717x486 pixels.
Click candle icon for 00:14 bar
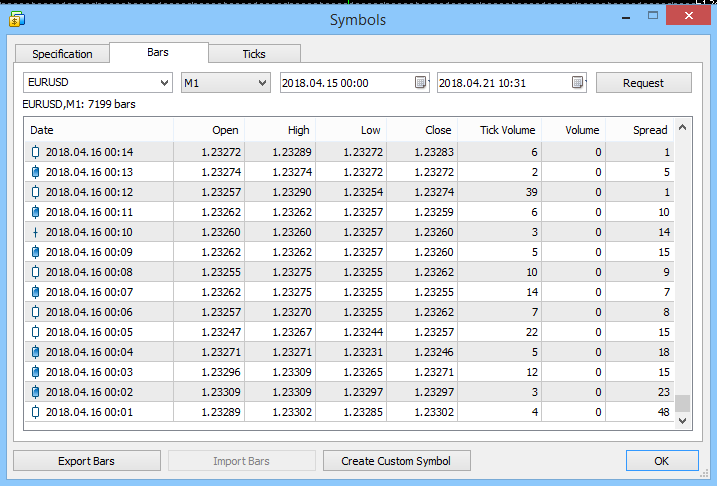[x=35, y=152]
